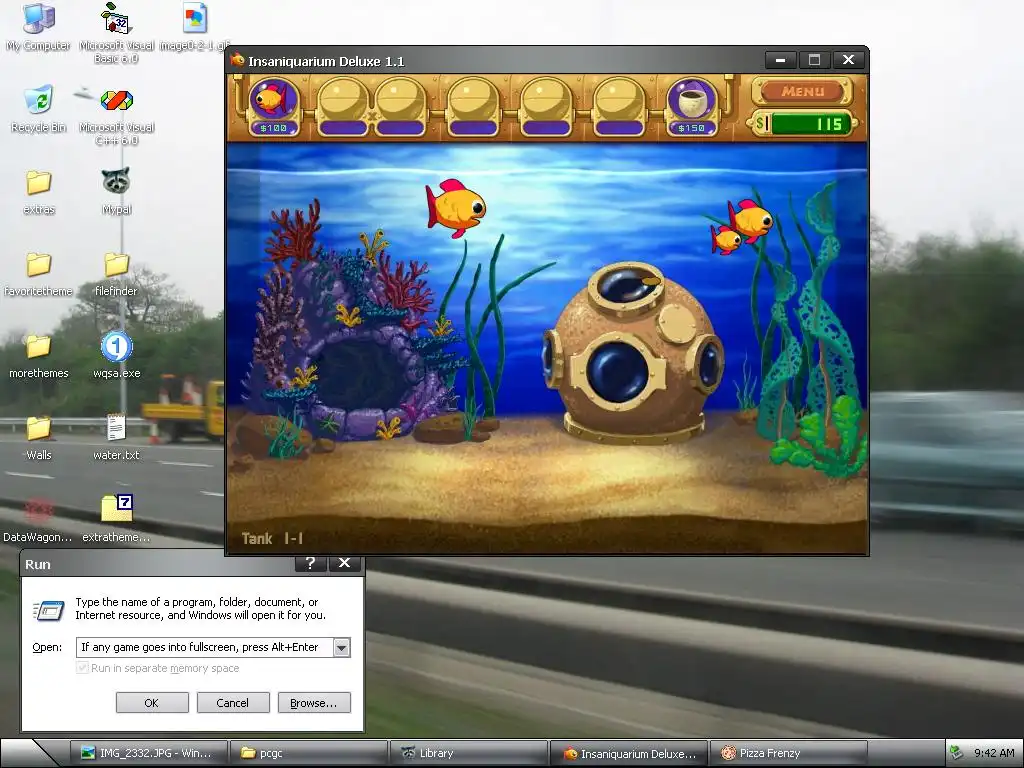Click into the Run Open text field

pos(205,647)
